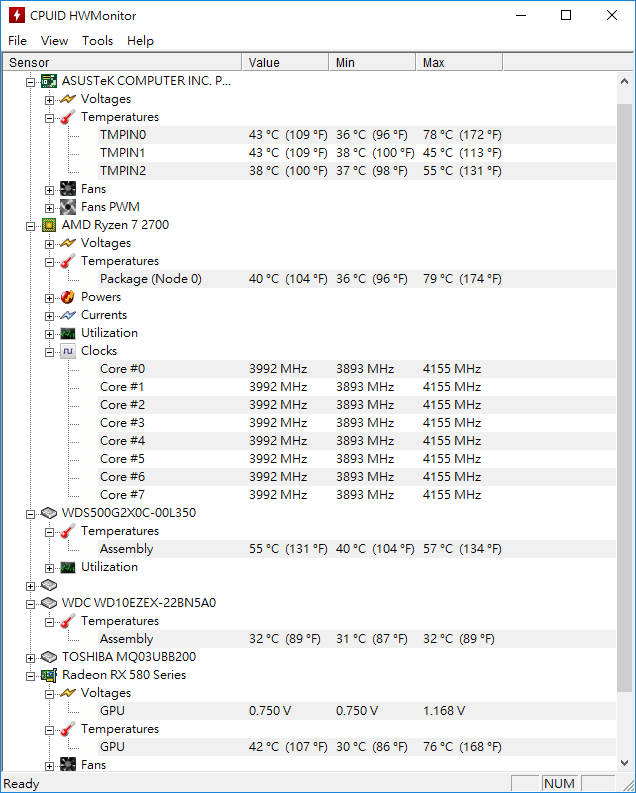Image resolution: width=636 pixels, height=793 pixels.
Task: Select the TMPIN2 row
Action: 357,171
